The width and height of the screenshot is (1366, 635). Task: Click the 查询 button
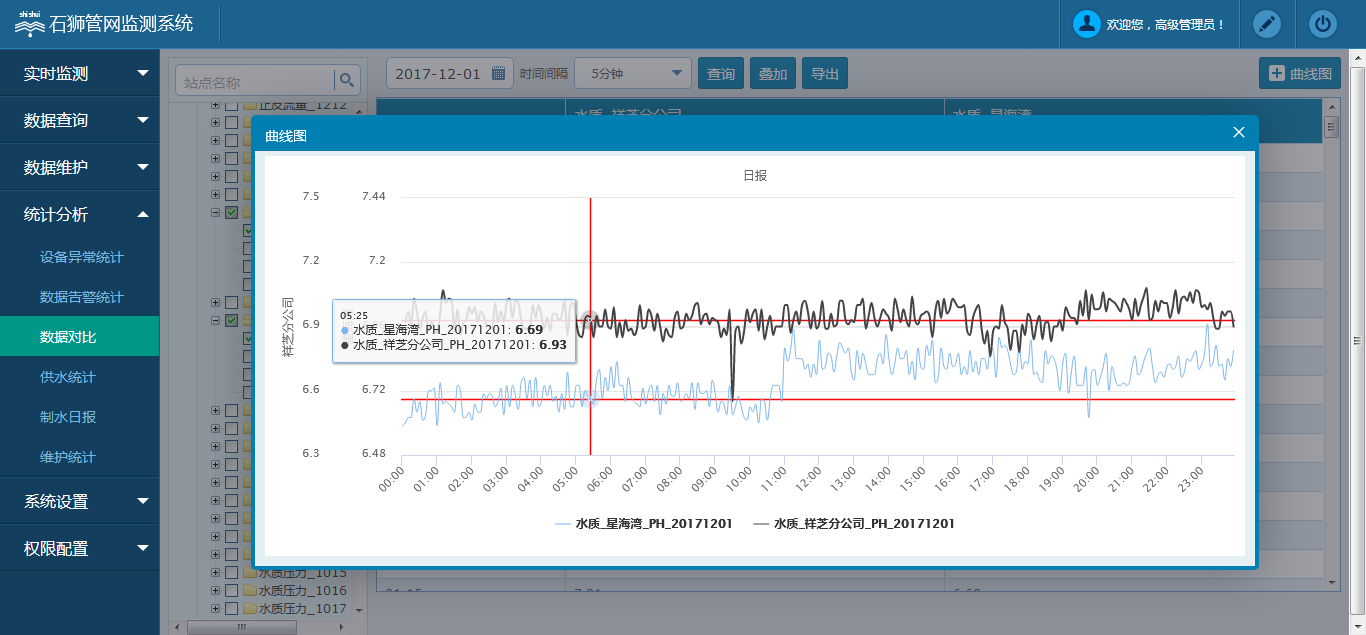tap(720, 74)
